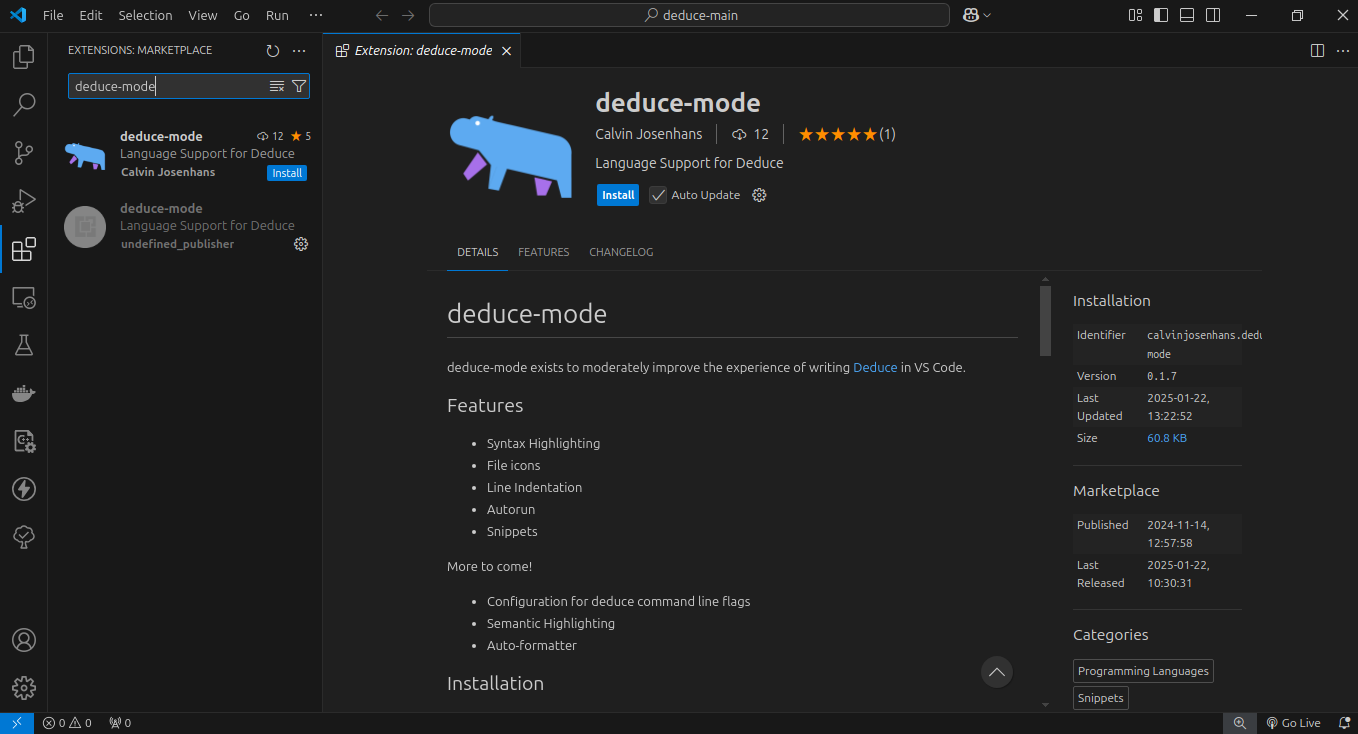Go back in navigation history
1358x734 pixels.
point(382,15)
